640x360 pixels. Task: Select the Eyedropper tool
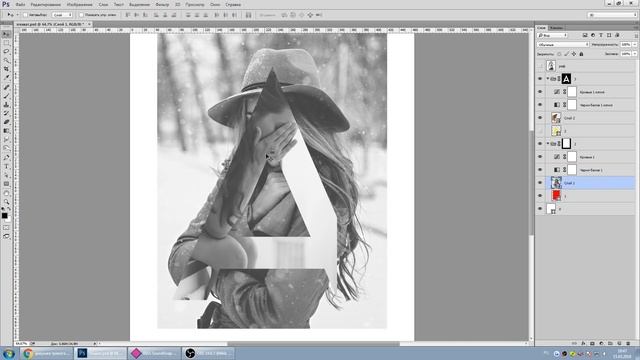pos(6,77)
